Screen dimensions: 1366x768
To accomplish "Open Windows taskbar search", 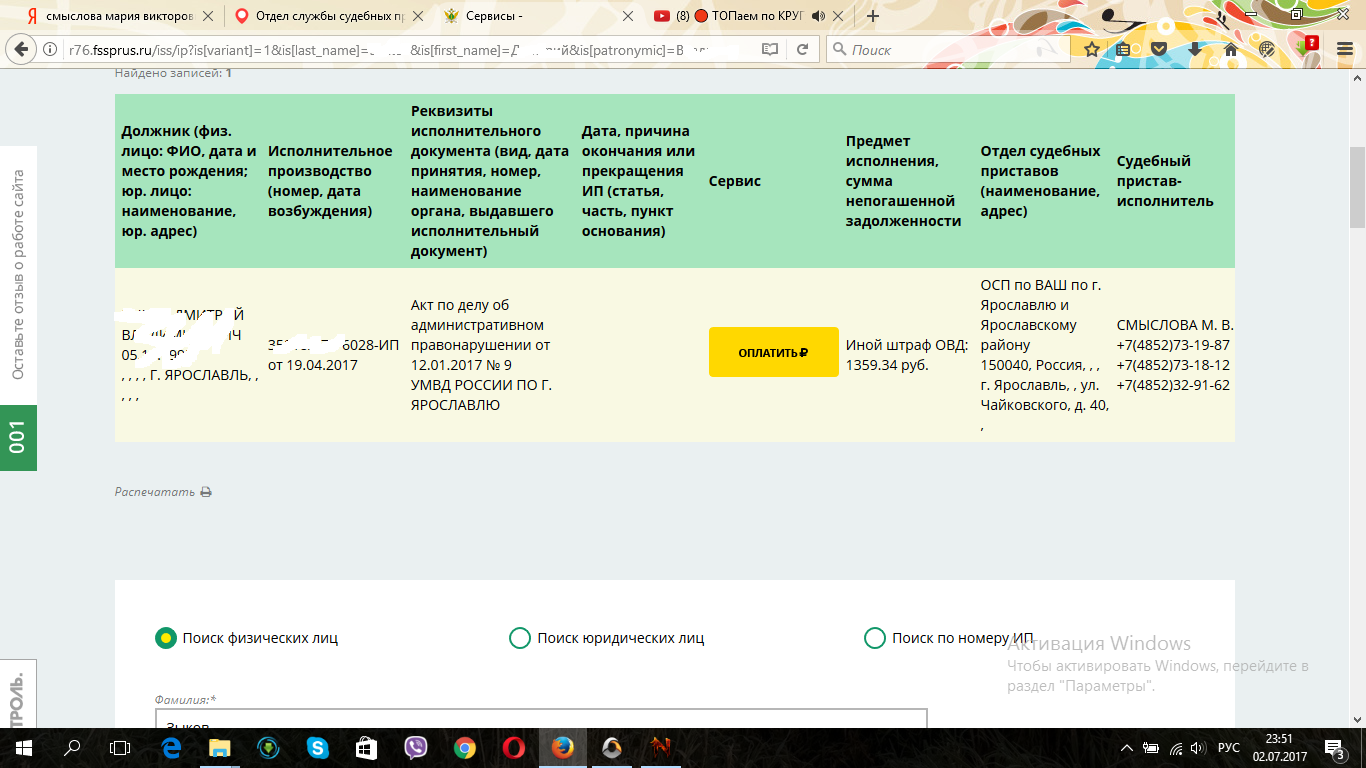I will click(x=72, y=747).
